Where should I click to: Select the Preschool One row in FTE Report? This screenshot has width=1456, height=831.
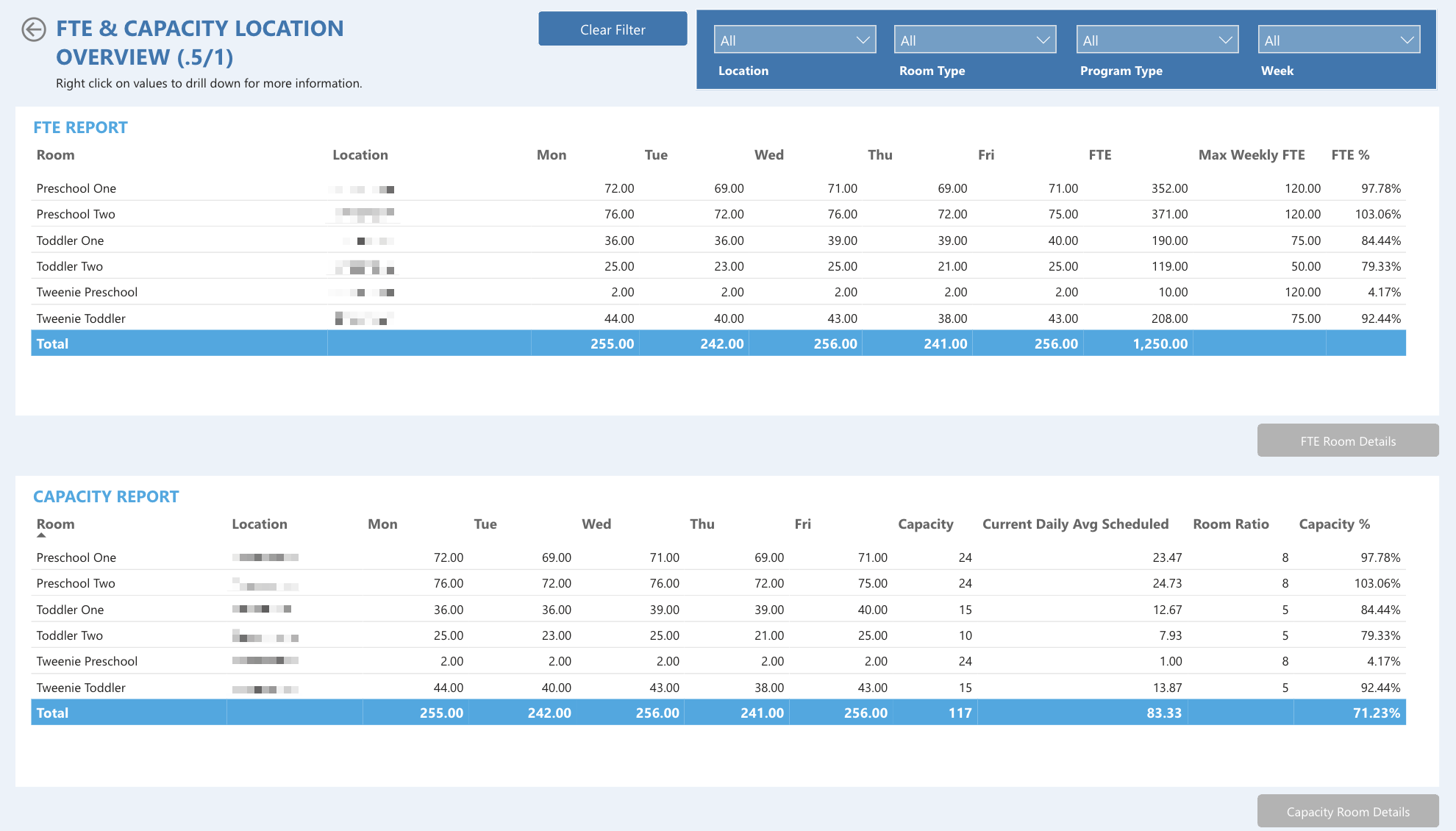click(x=76, y=188)
